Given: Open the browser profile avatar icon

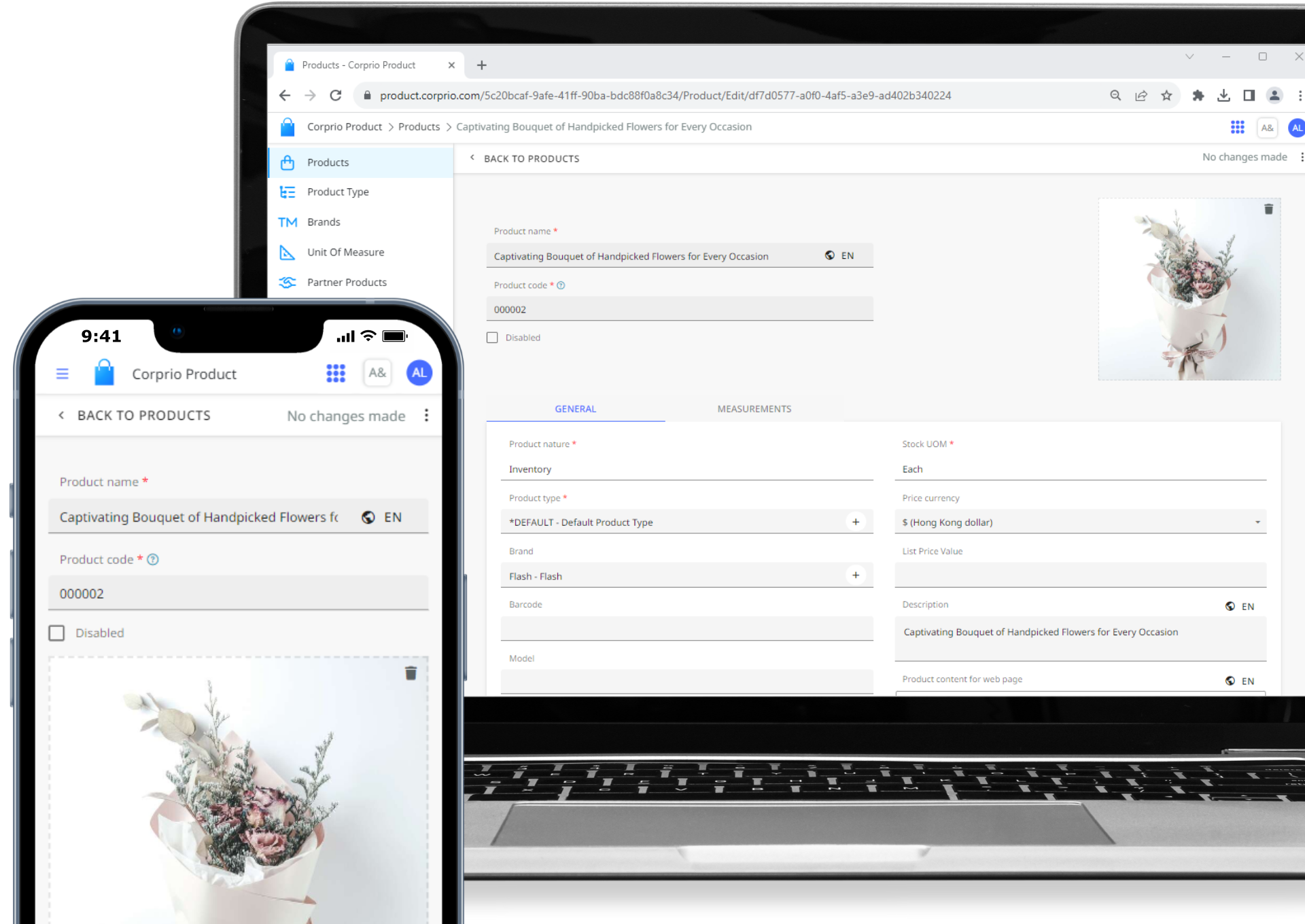Looking at the screenshot, I should point(1274,96).
